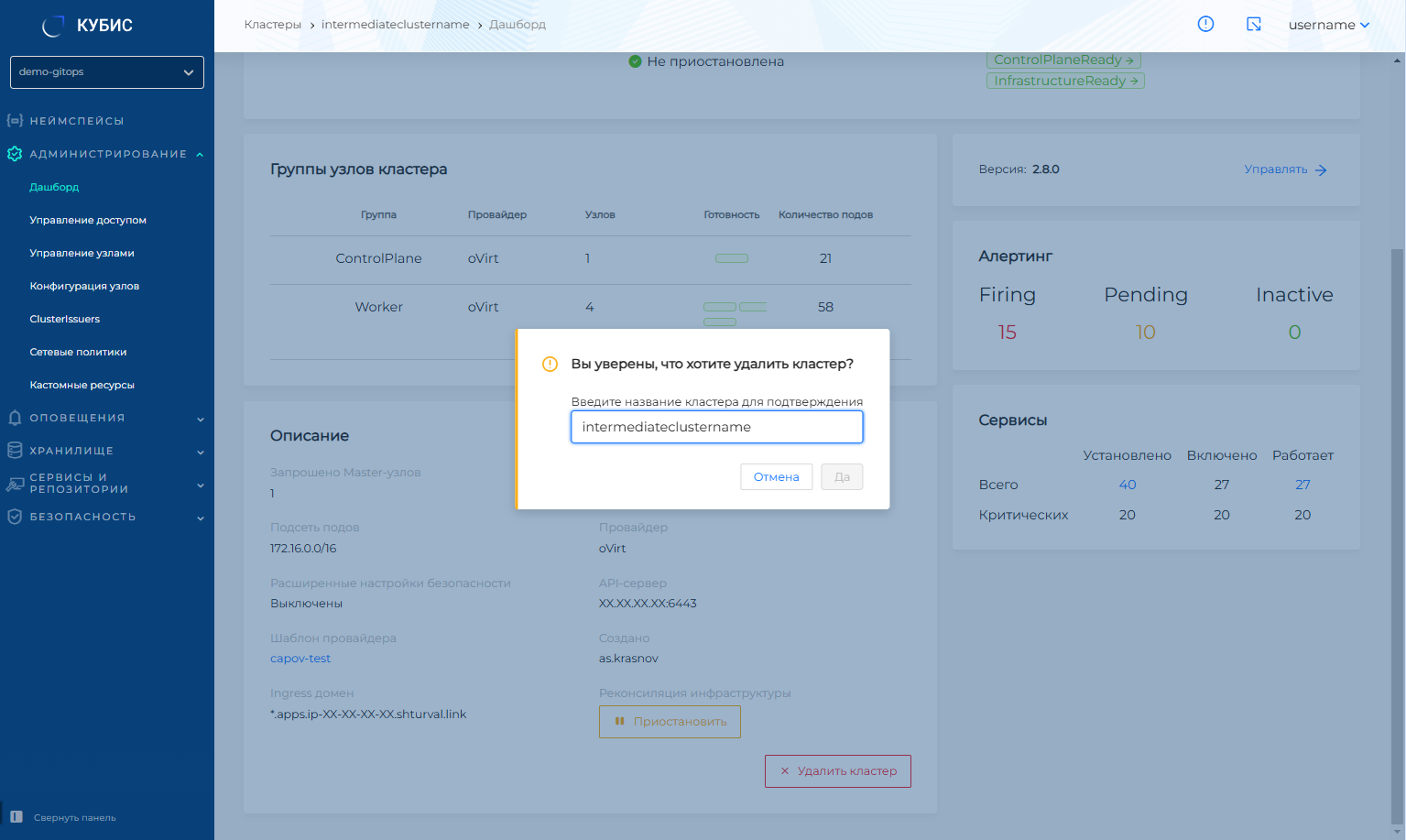The width and height of the screenshot is (1406, 840).
Task: Collapse sidebar with Свернуть панель icon
Action: pyautogui.click(x=16, y=817)
